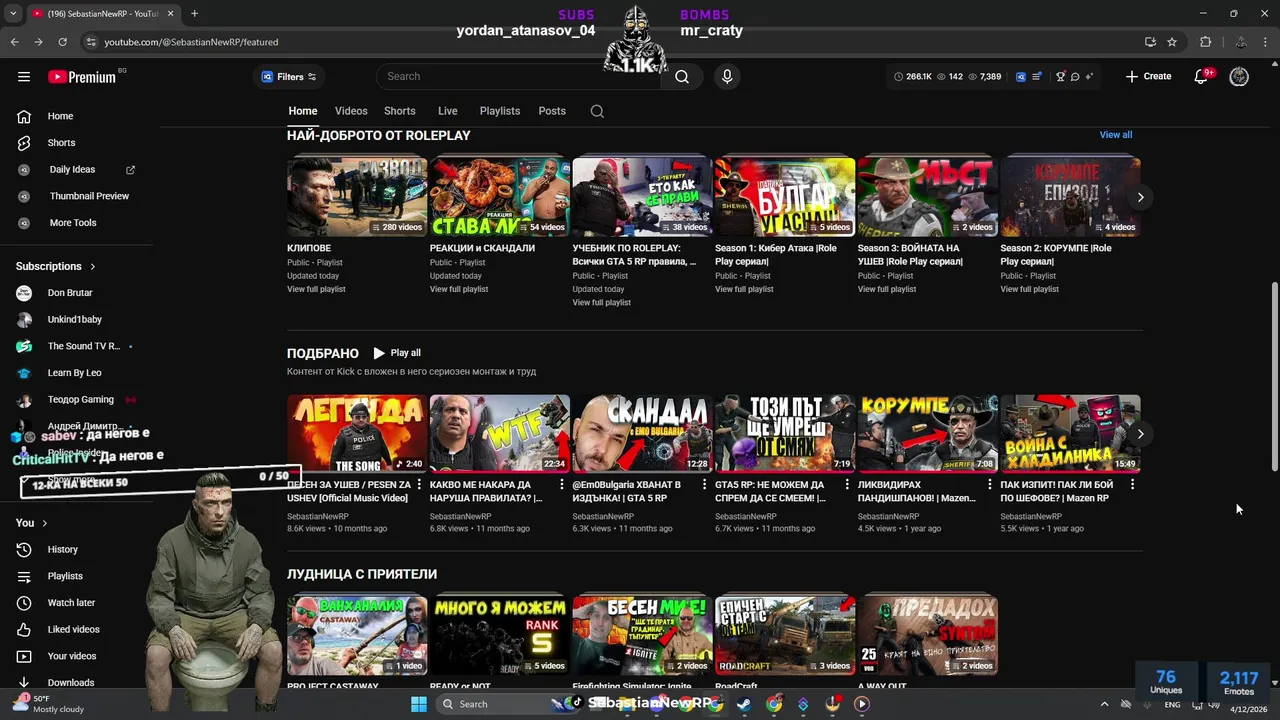Click the page vertical scrollbar
Screen dimensions: 1280x720
(x=1274, y=376)
